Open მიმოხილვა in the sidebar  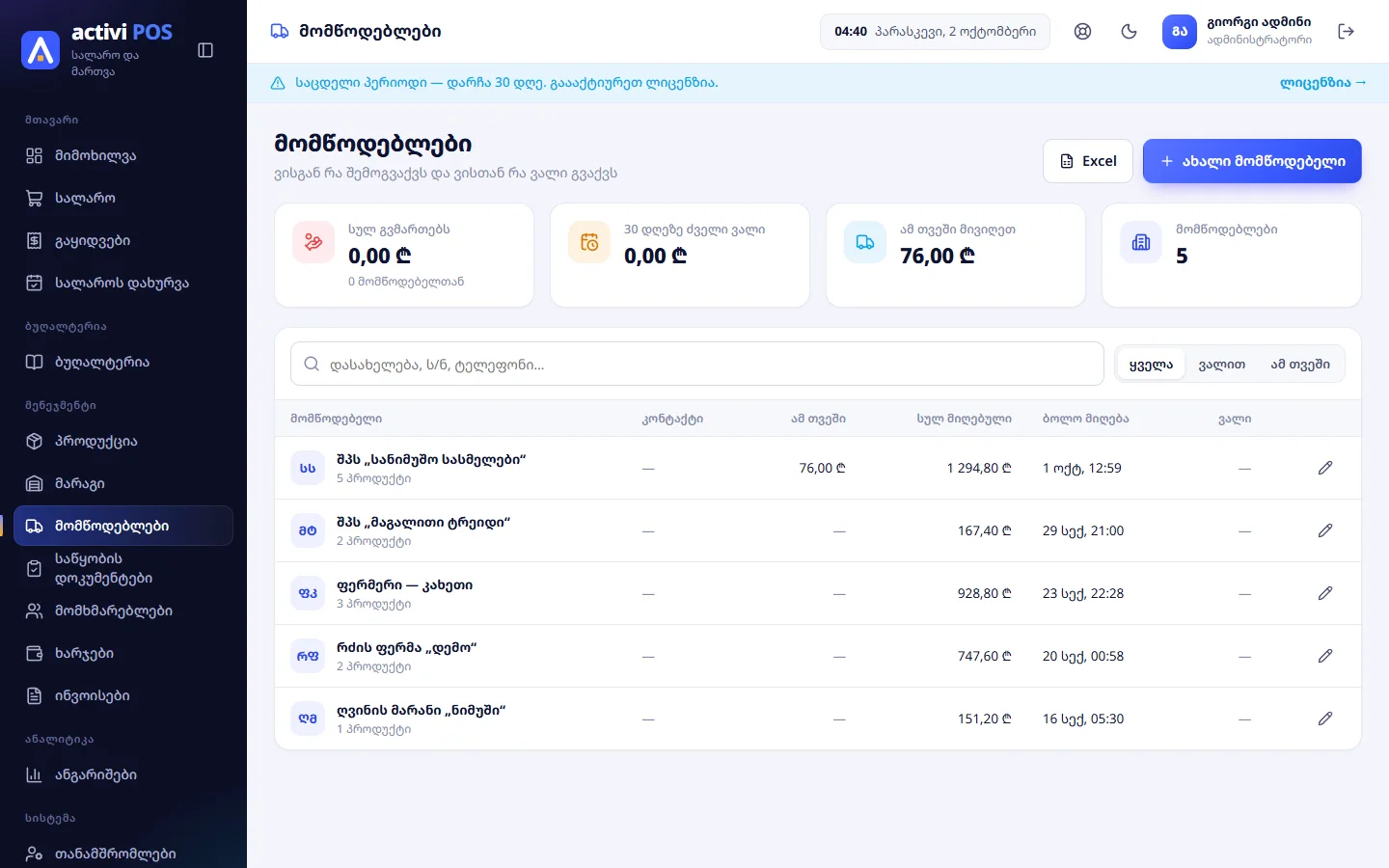click(x=123, y=156)
